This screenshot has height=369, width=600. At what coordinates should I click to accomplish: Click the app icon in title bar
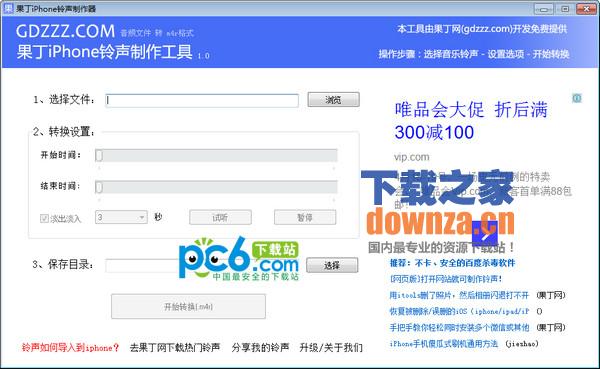click(x=8, y=8)
